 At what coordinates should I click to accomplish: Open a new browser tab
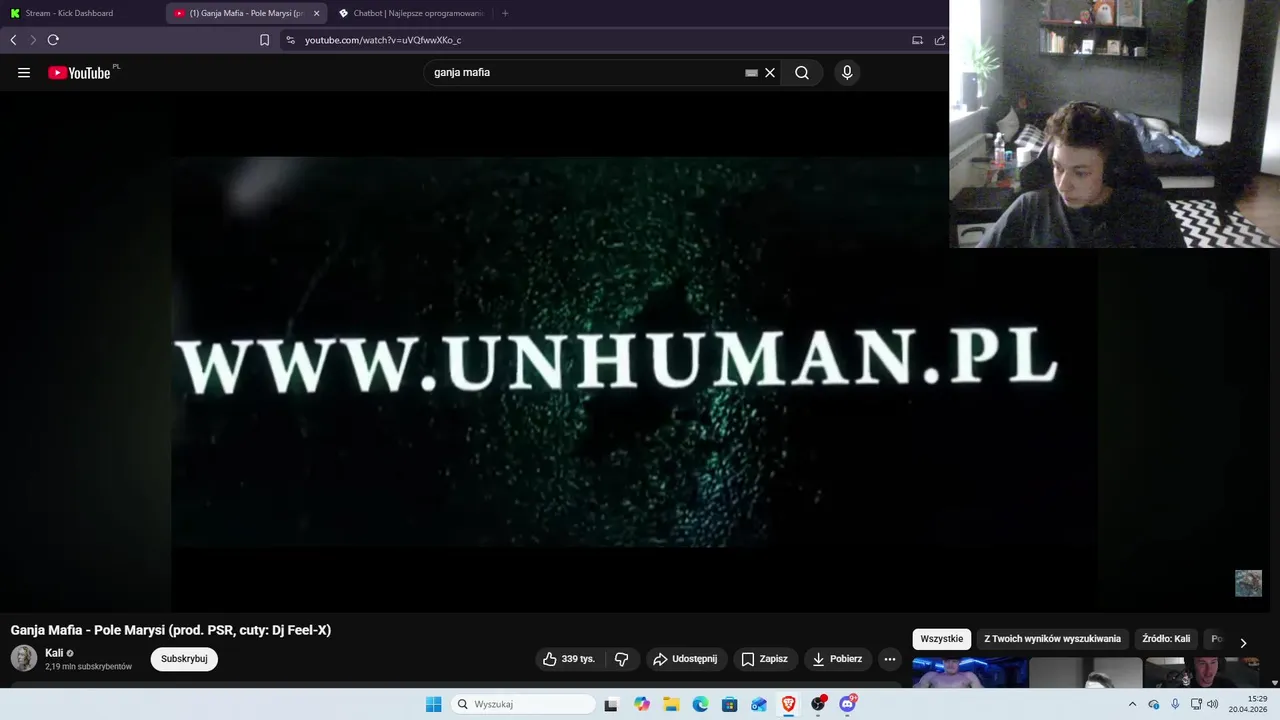[505, 13]
